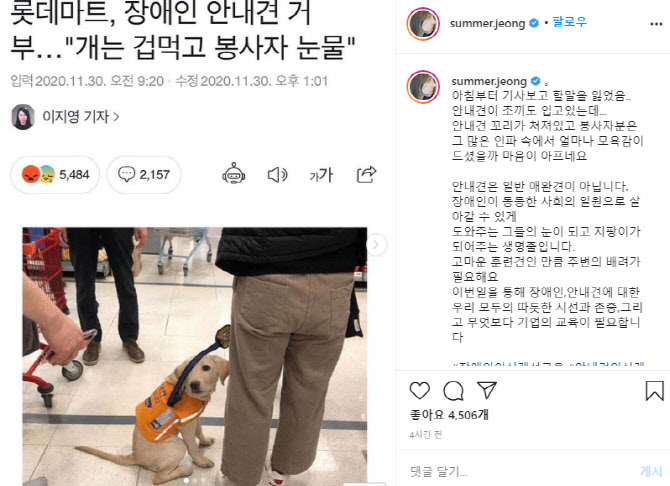This screenshot has height=486, width=670.
Task: Like the post with the heart icon
Action: point(420,390)
